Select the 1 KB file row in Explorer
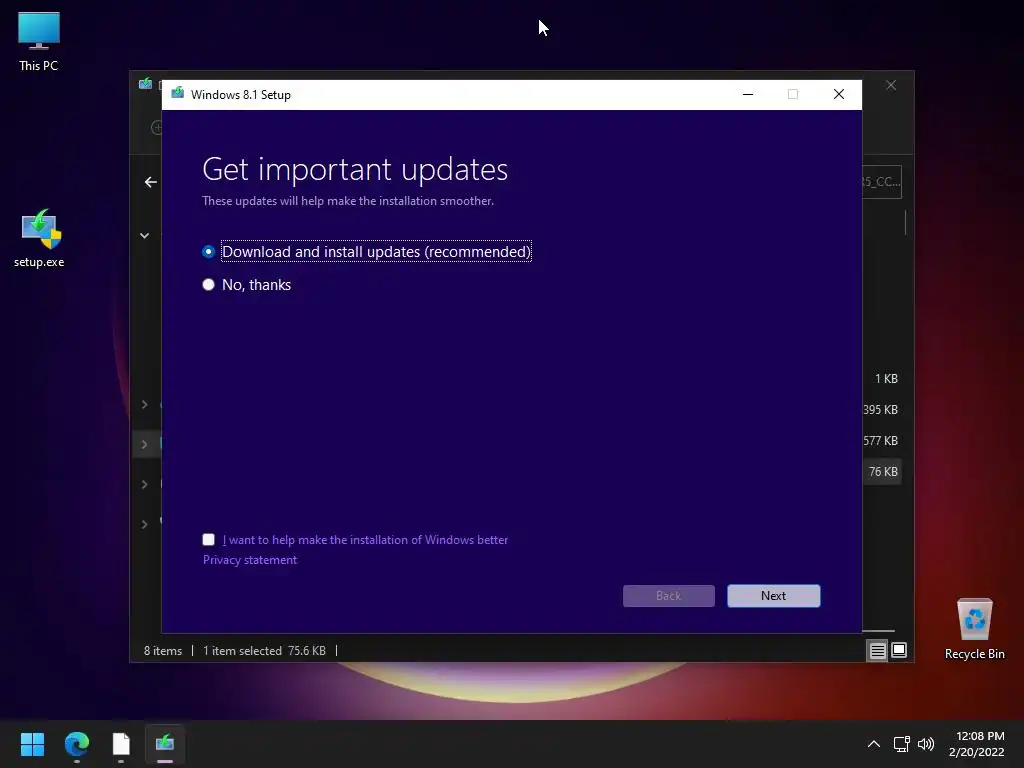Image resolution: width=1024 pixels, height=768 pixels. [882, 379]
